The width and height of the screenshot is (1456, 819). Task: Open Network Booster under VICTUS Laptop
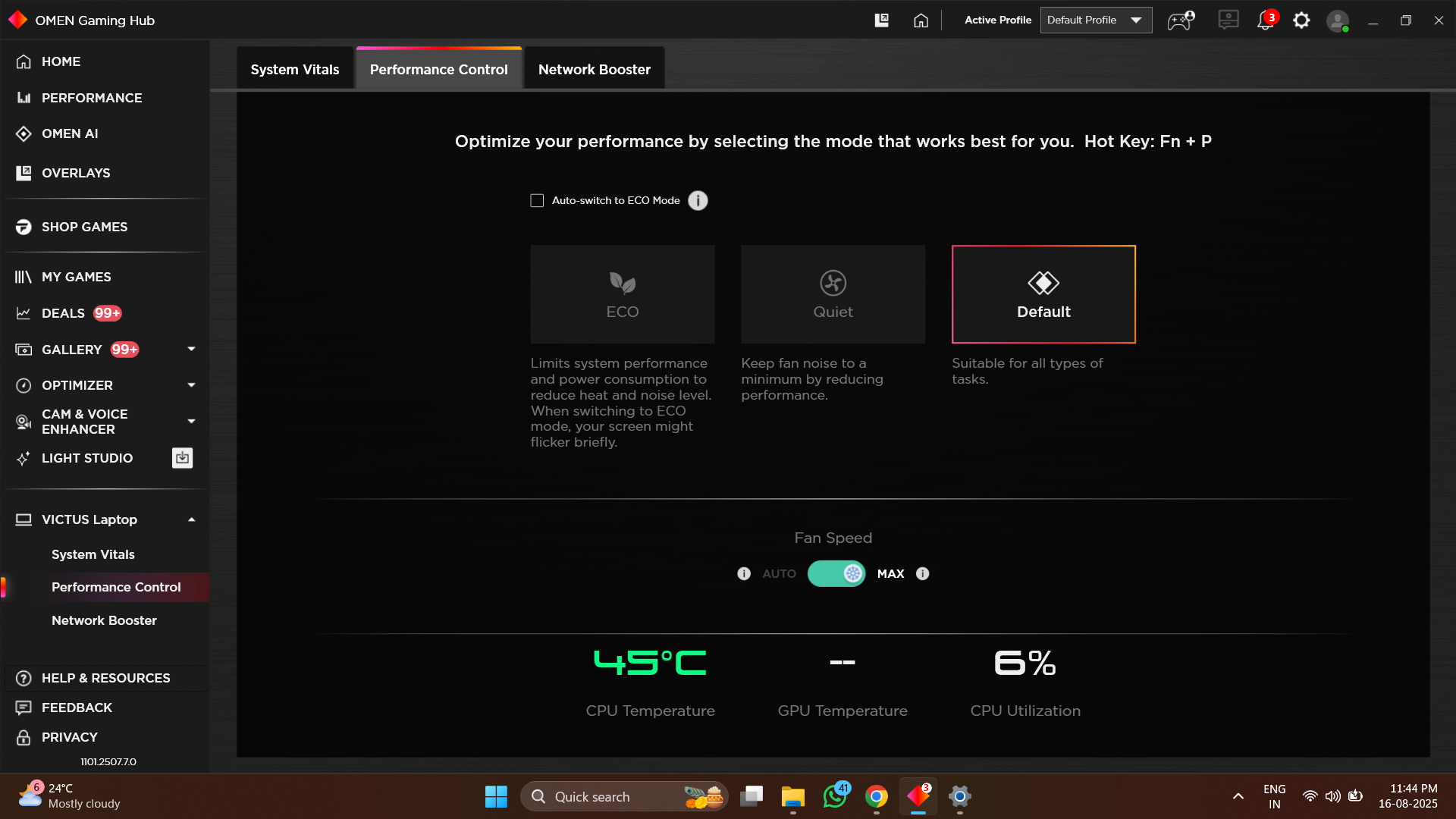point(105,620)
